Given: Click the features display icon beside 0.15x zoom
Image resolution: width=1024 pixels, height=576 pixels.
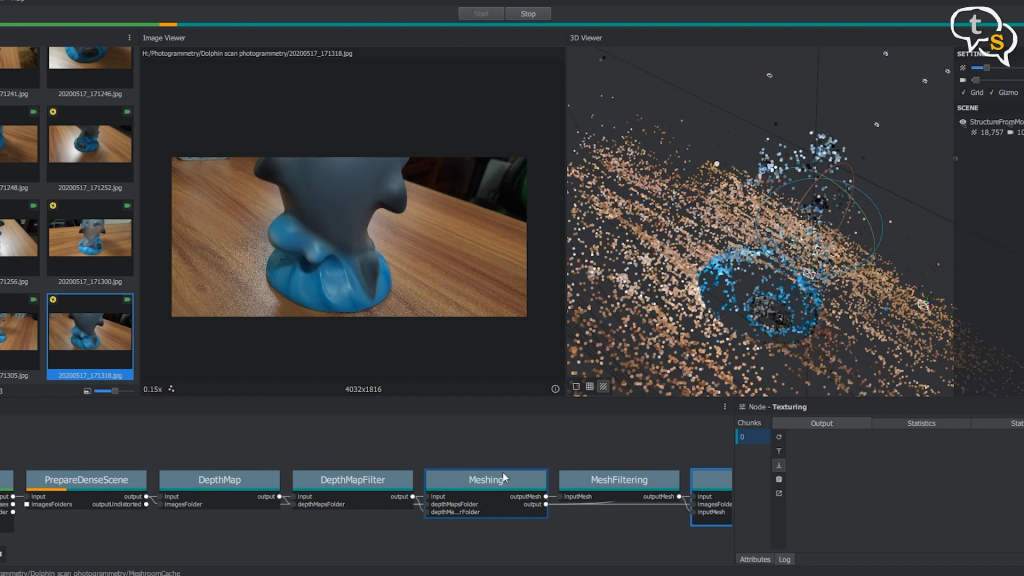Looking at the screenshot, I should coord(171,389).
